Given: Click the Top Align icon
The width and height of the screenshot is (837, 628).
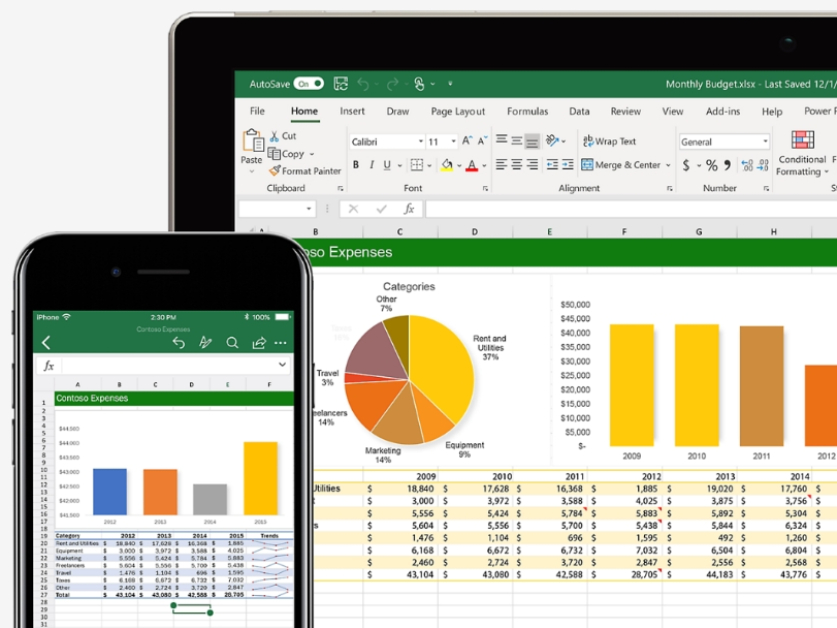Looking at the screenshot, I should coord(501,139).
